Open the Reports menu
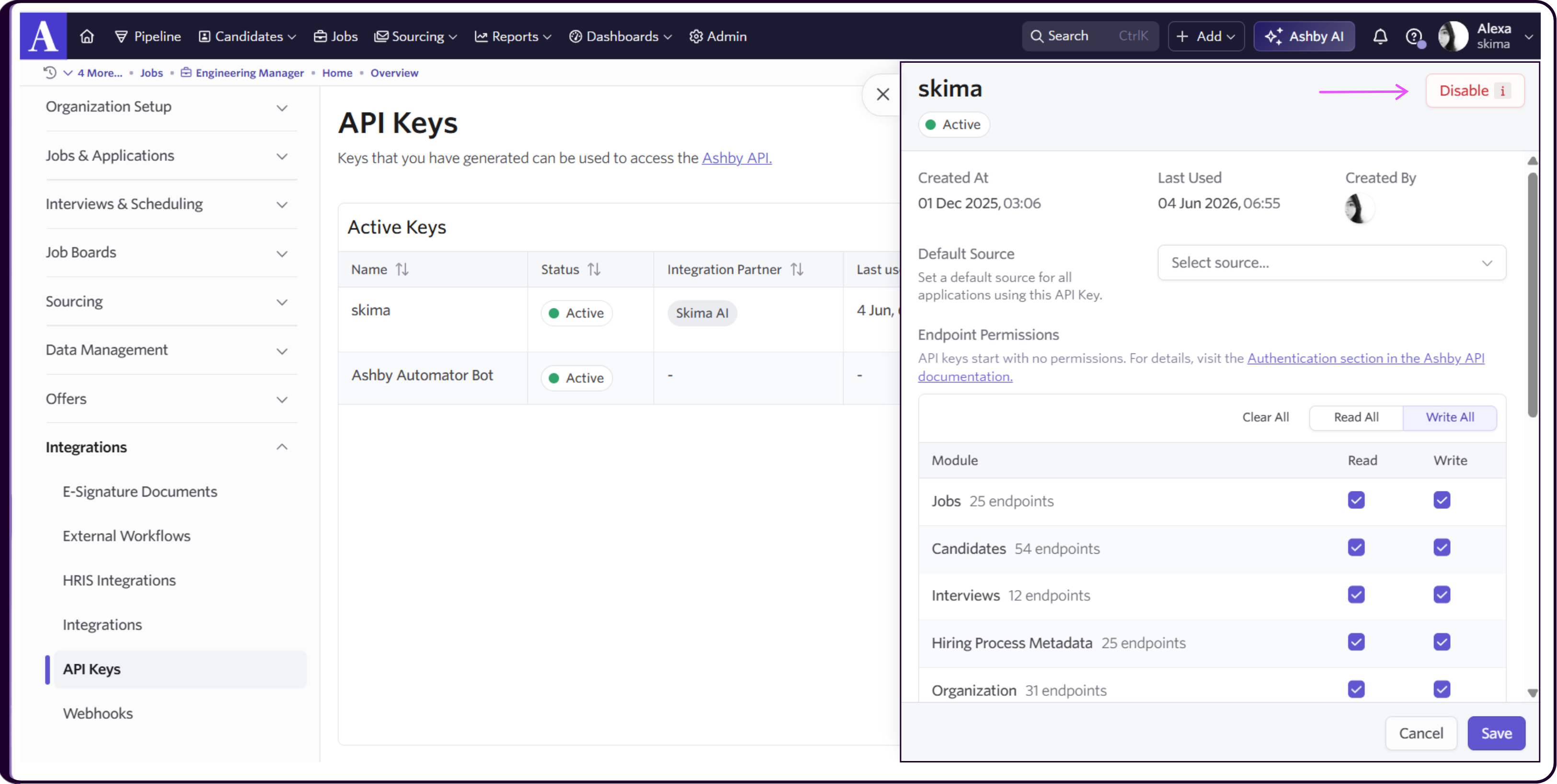This screenshot has width=1557, height=784. (513, 36)
